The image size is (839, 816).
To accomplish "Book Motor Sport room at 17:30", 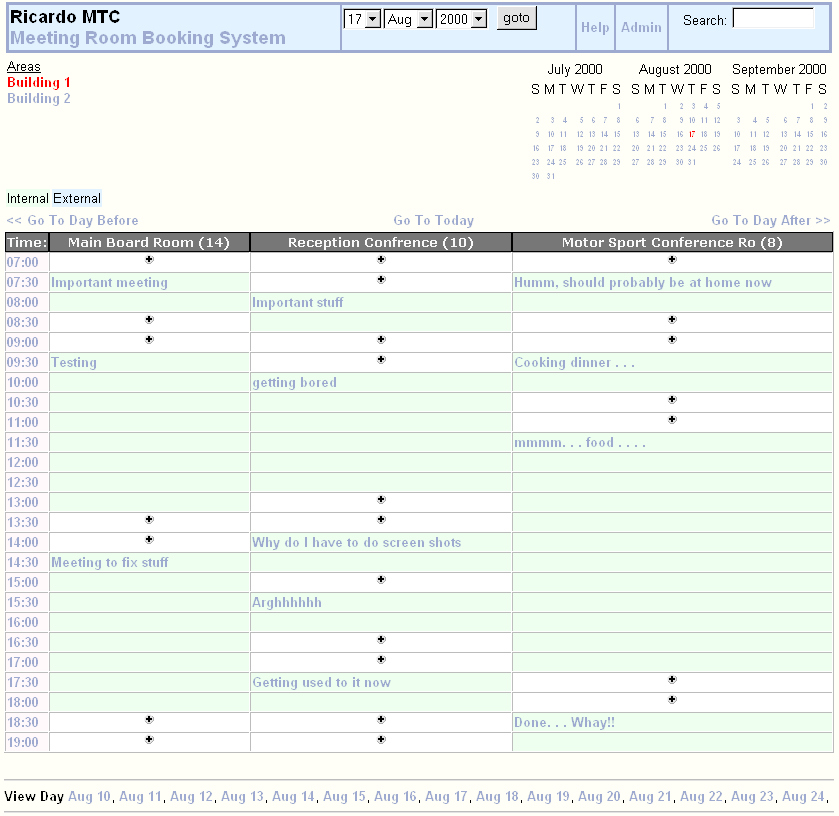I will pyautogui.click(x=672, y=680).
